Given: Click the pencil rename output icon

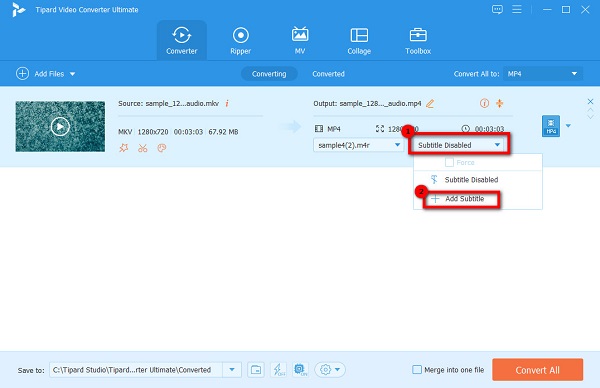Looking at the screenshot, I should tap(430, 104).
